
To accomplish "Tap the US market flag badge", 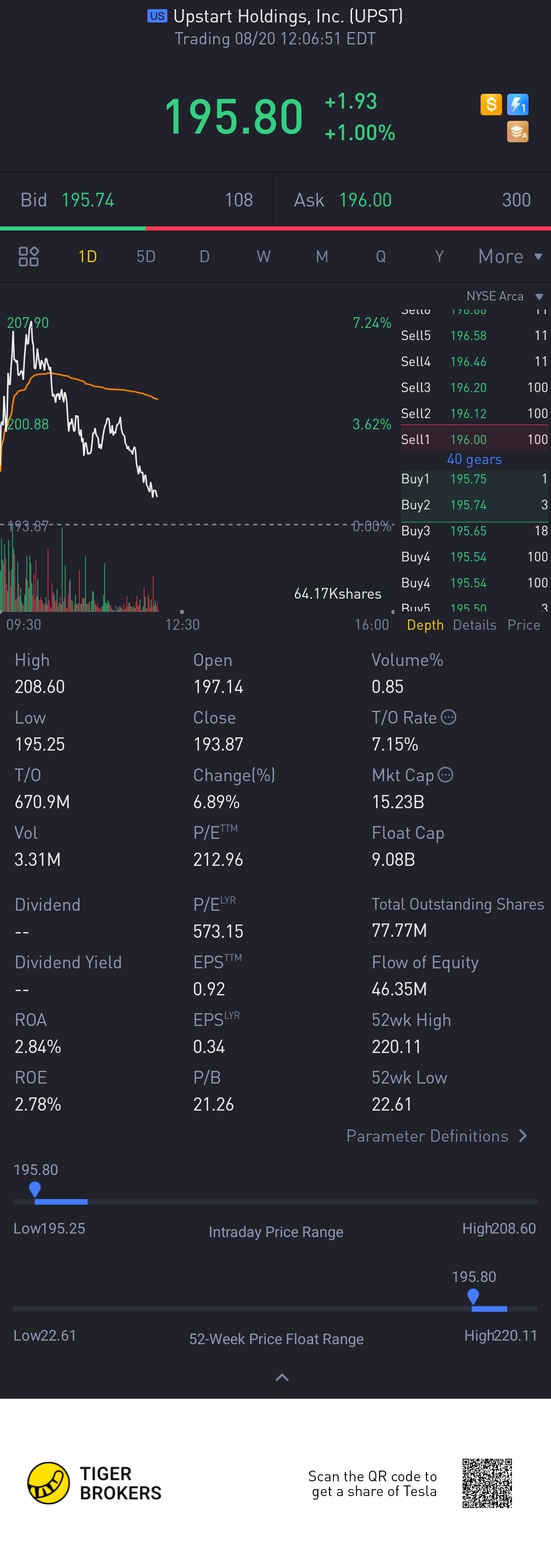I will click(157, 16).
